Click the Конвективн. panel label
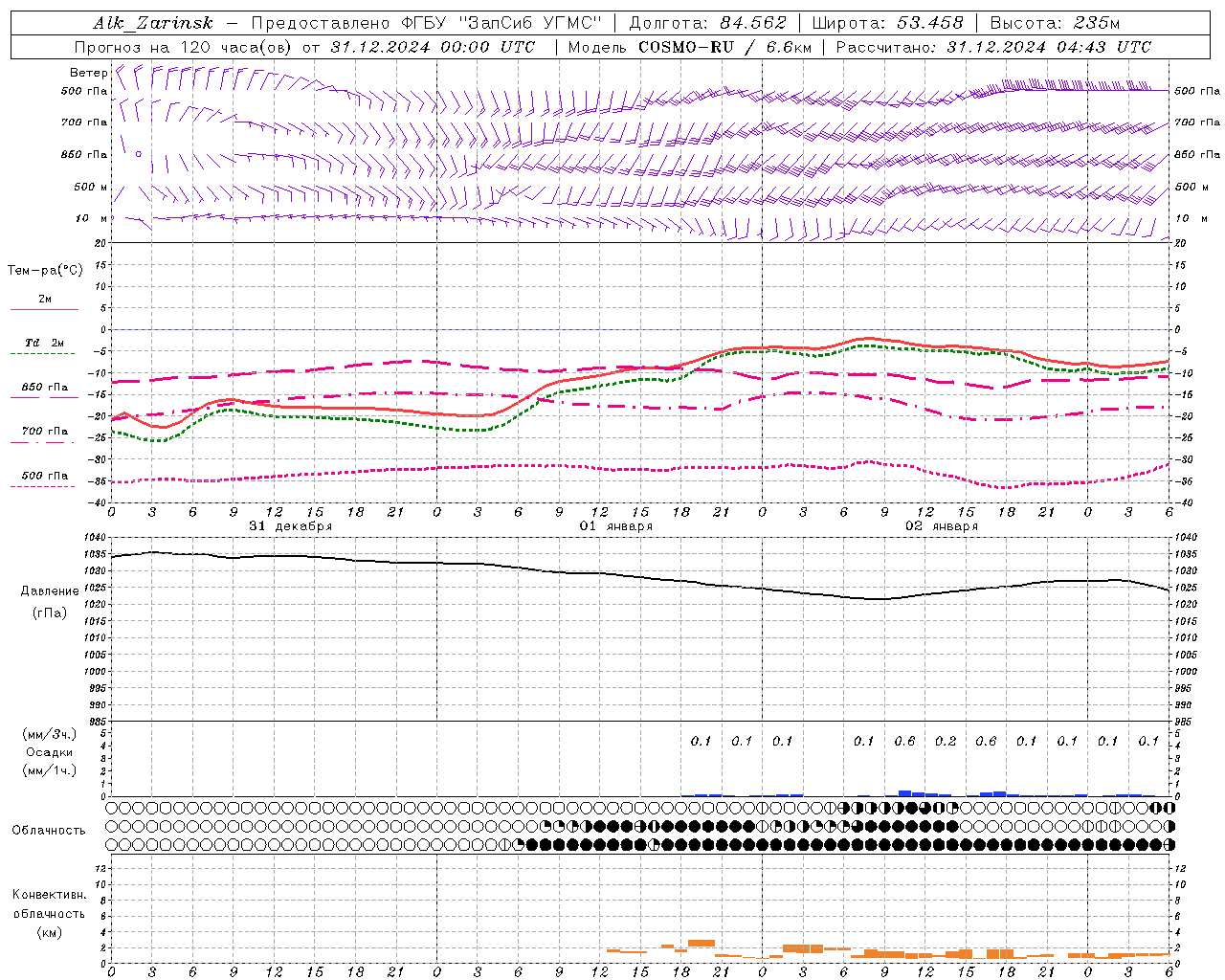 point(49,895)
